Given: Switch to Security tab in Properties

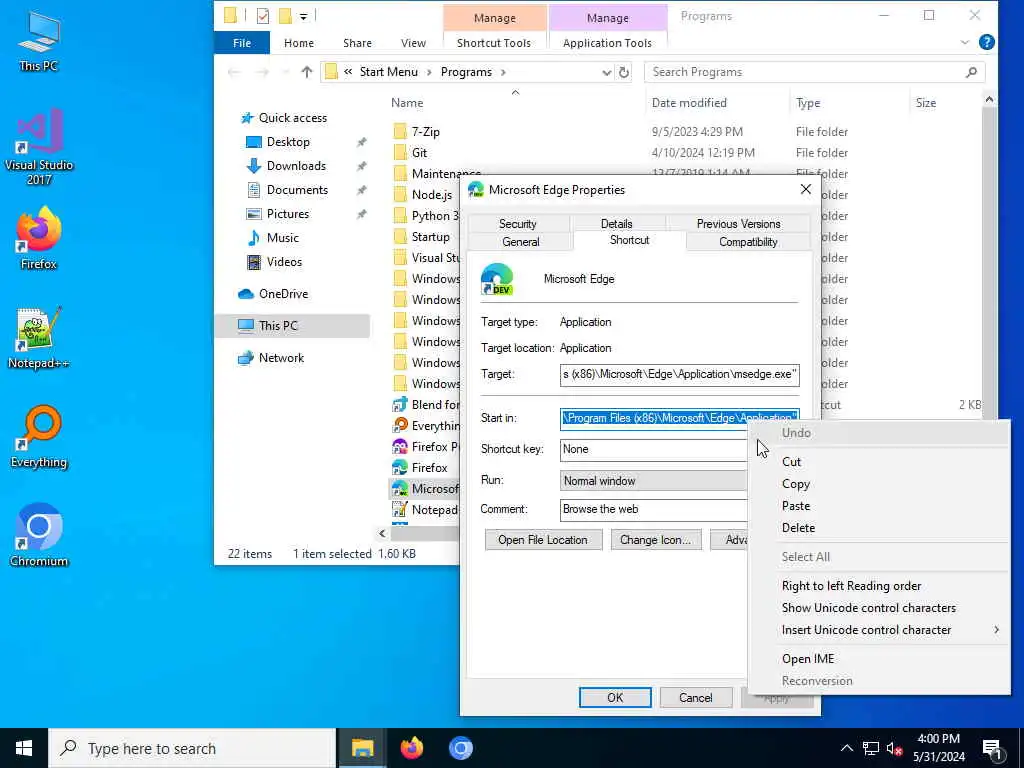Looking at the screenshot, I should coord(518,223).
